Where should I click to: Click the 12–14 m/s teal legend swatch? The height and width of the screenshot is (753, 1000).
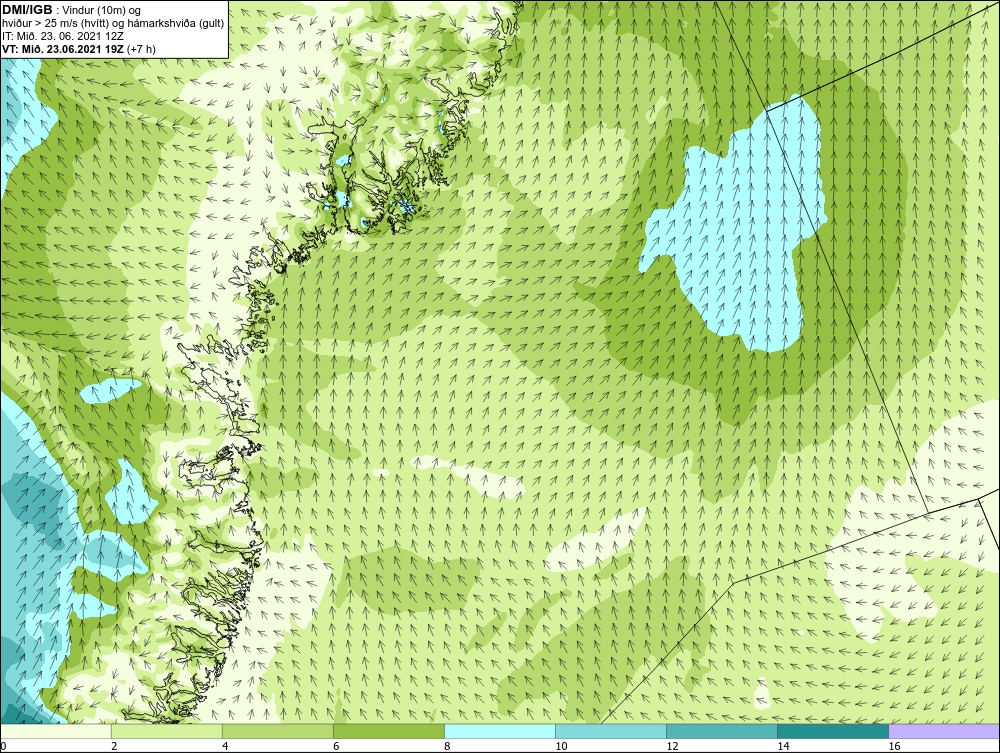click(x=721, y=731)
